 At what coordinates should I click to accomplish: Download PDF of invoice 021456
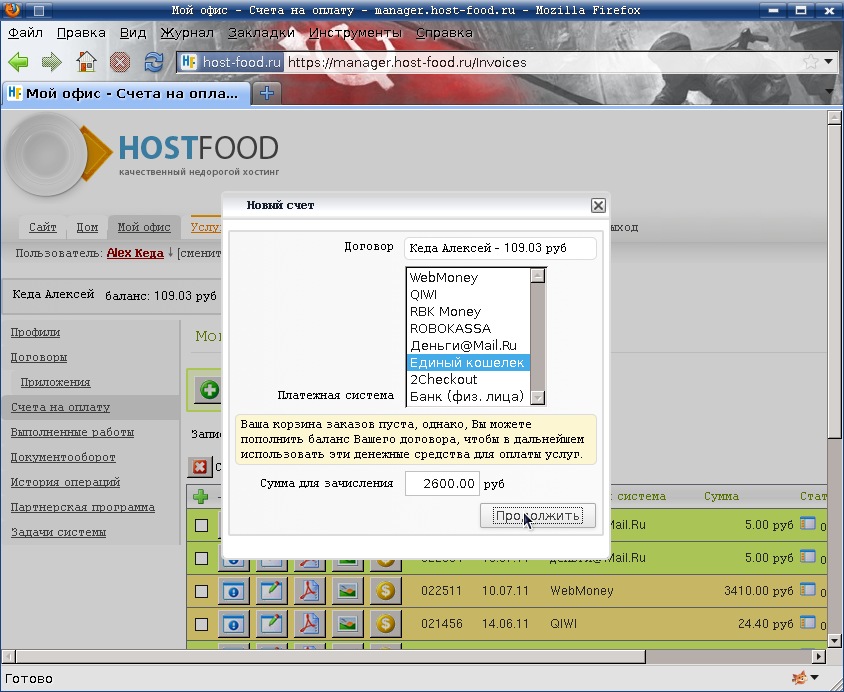(310, 624)
